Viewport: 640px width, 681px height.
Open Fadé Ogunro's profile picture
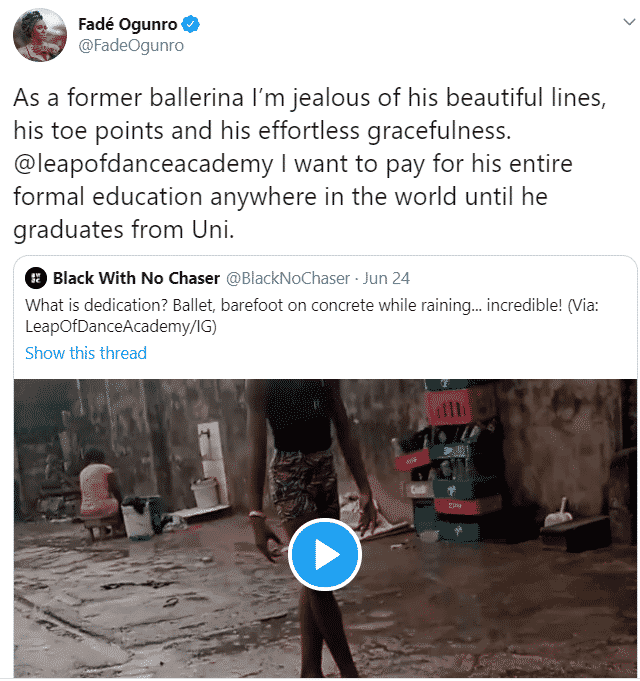click(x=34, y=35)
